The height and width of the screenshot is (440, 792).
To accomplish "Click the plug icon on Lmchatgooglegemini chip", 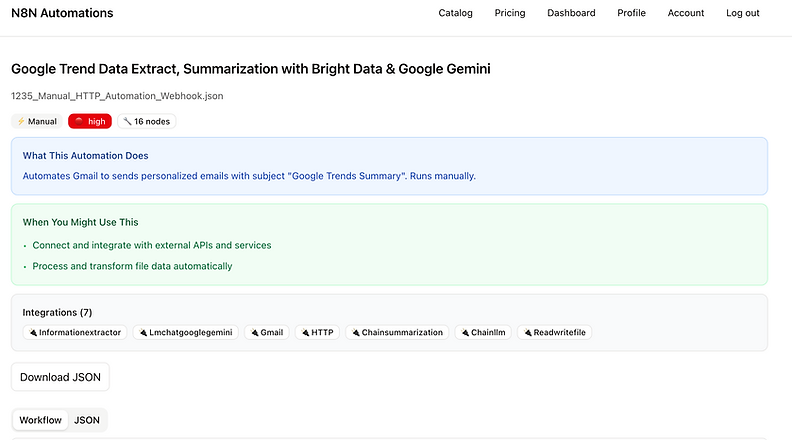I will [143, 332].
